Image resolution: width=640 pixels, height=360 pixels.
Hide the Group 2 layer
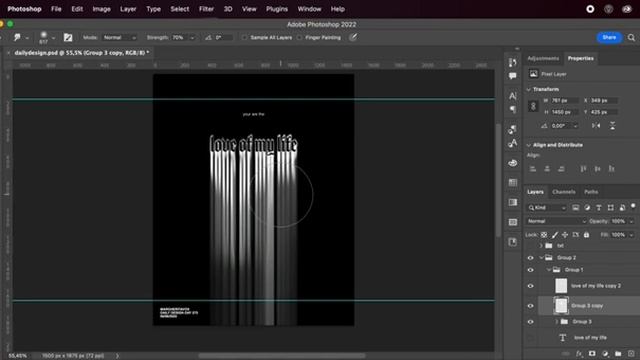(530, 258)
